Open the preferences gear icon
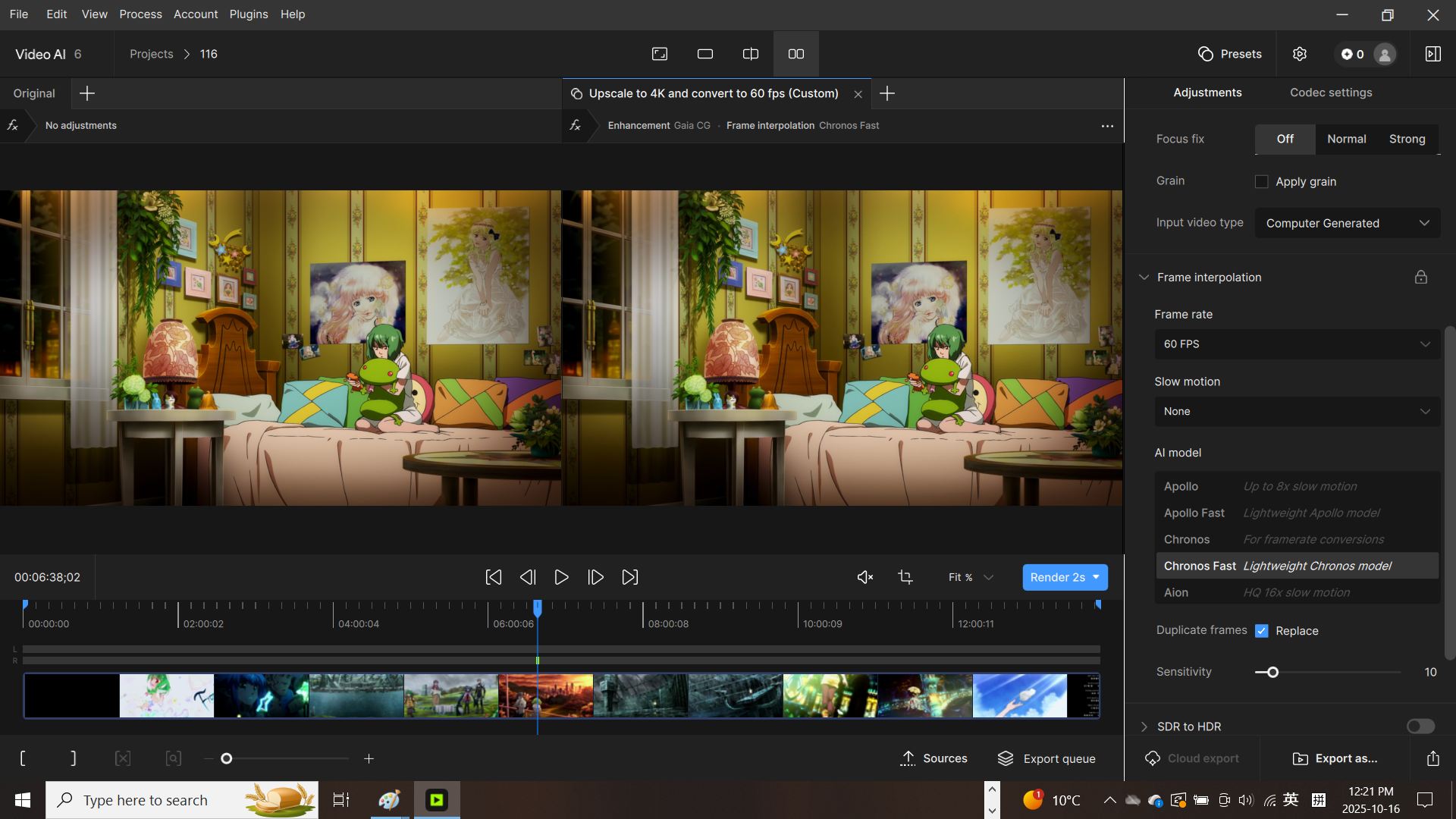 click(x=1300, y=54)
